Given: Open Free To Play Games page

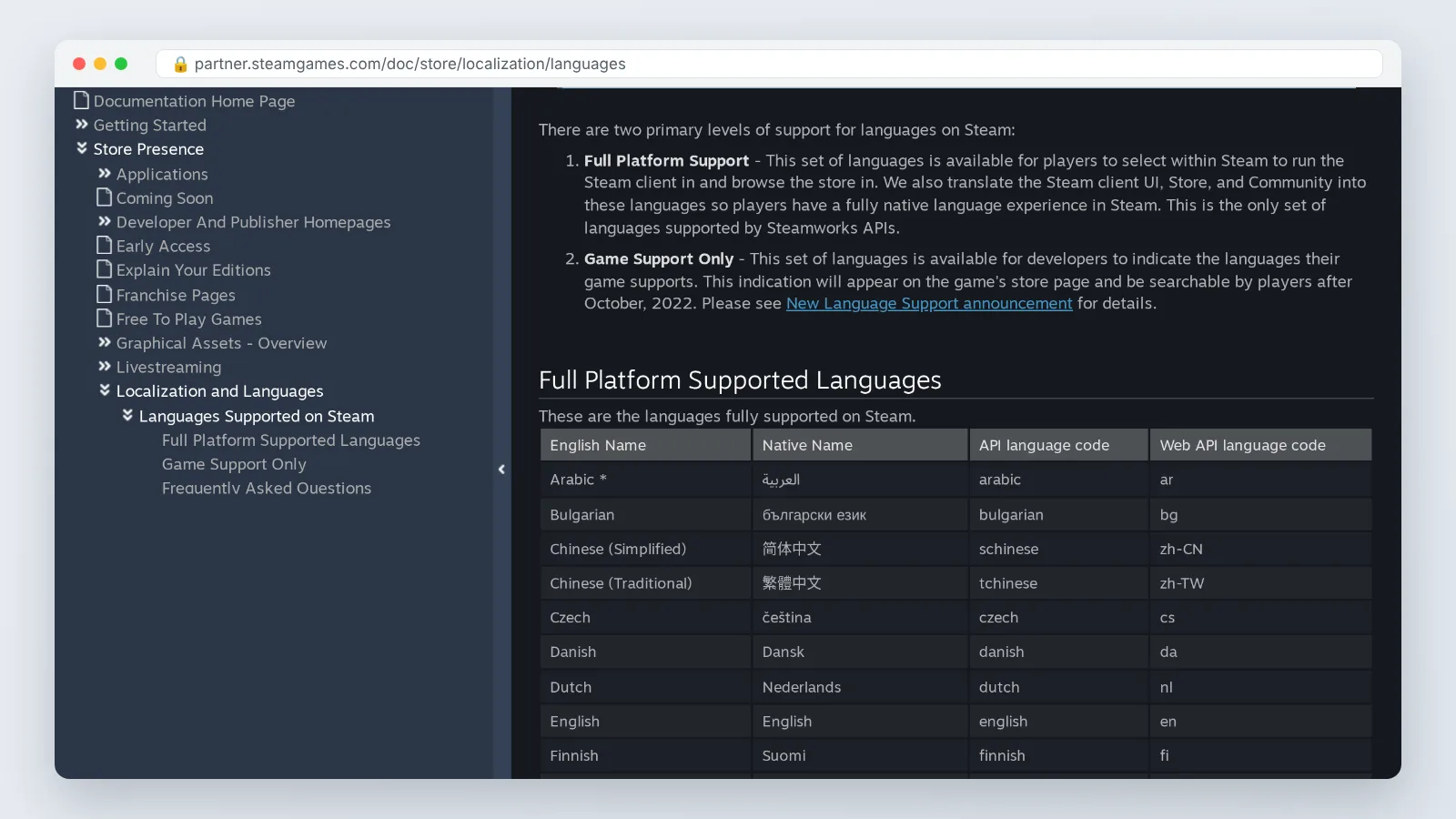Looking at the screenshot, I should (x=188, y=319).
